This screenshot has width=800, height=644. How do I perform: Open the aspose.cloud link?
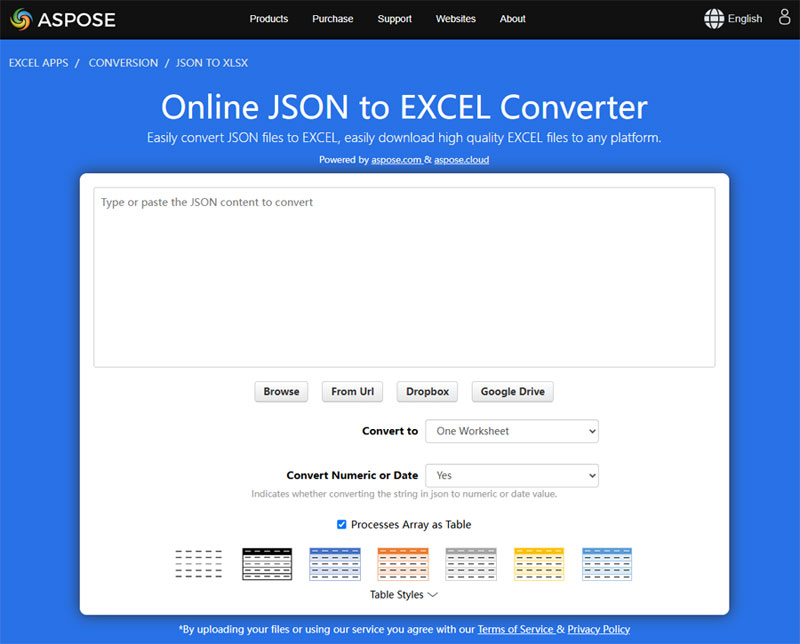[461, 160]
